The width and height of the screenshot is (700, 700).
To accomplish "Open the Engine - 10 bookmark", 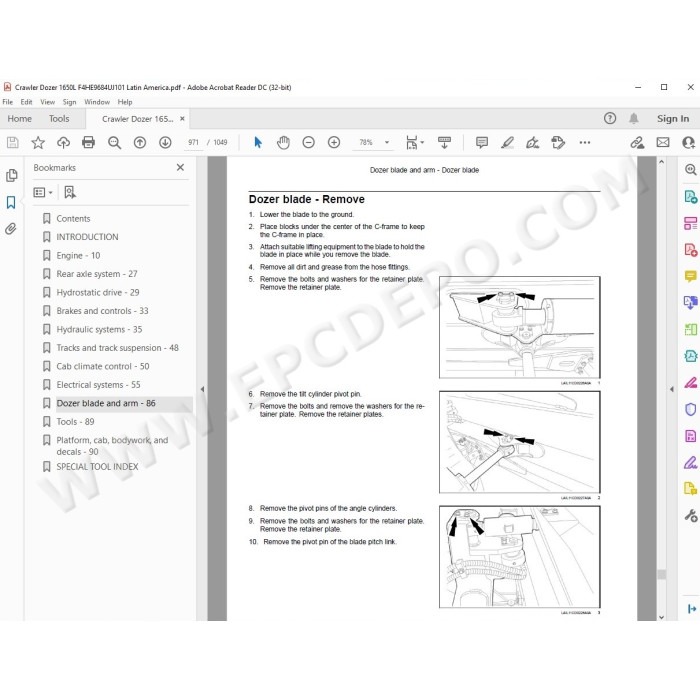I will tap(78, 256).
